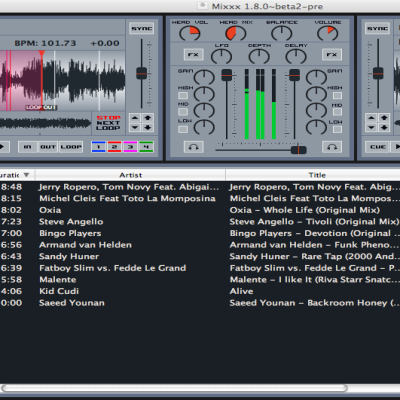The image size is (400, 400).
Task: Click the LOOP OUT marker on the left waveform
Action: click(41, 107)
